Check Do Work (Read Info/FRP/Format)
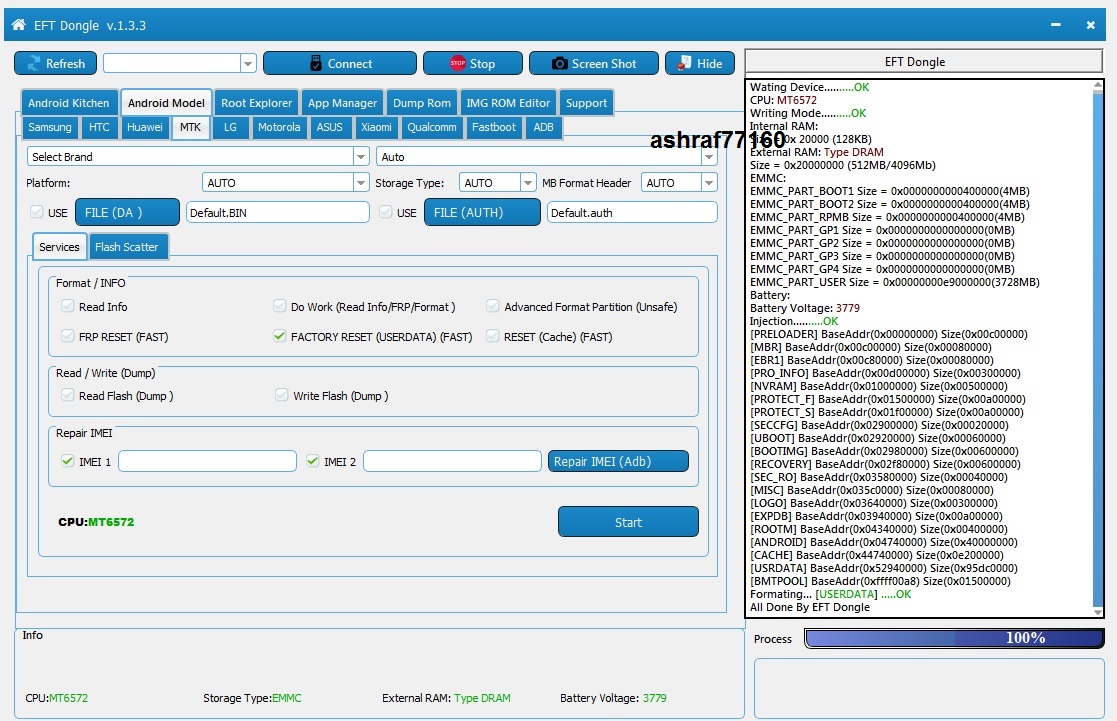This screenshot has height=721, width=1117. tap(279, 306)
